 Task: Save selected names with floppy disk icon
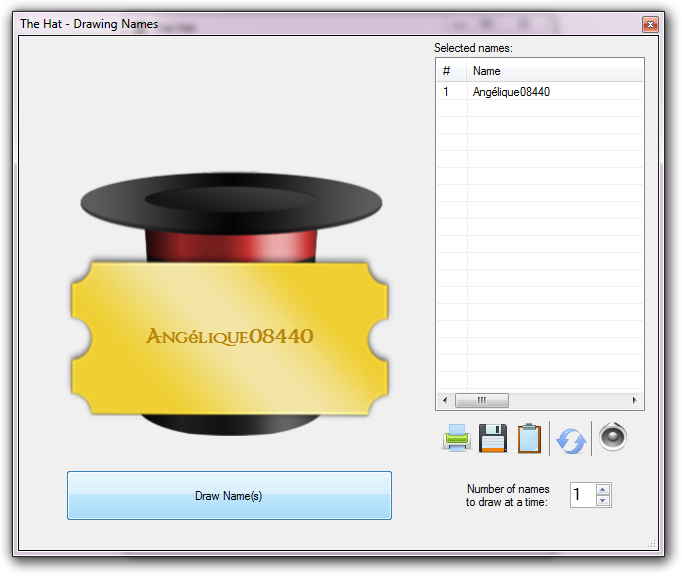493,438
